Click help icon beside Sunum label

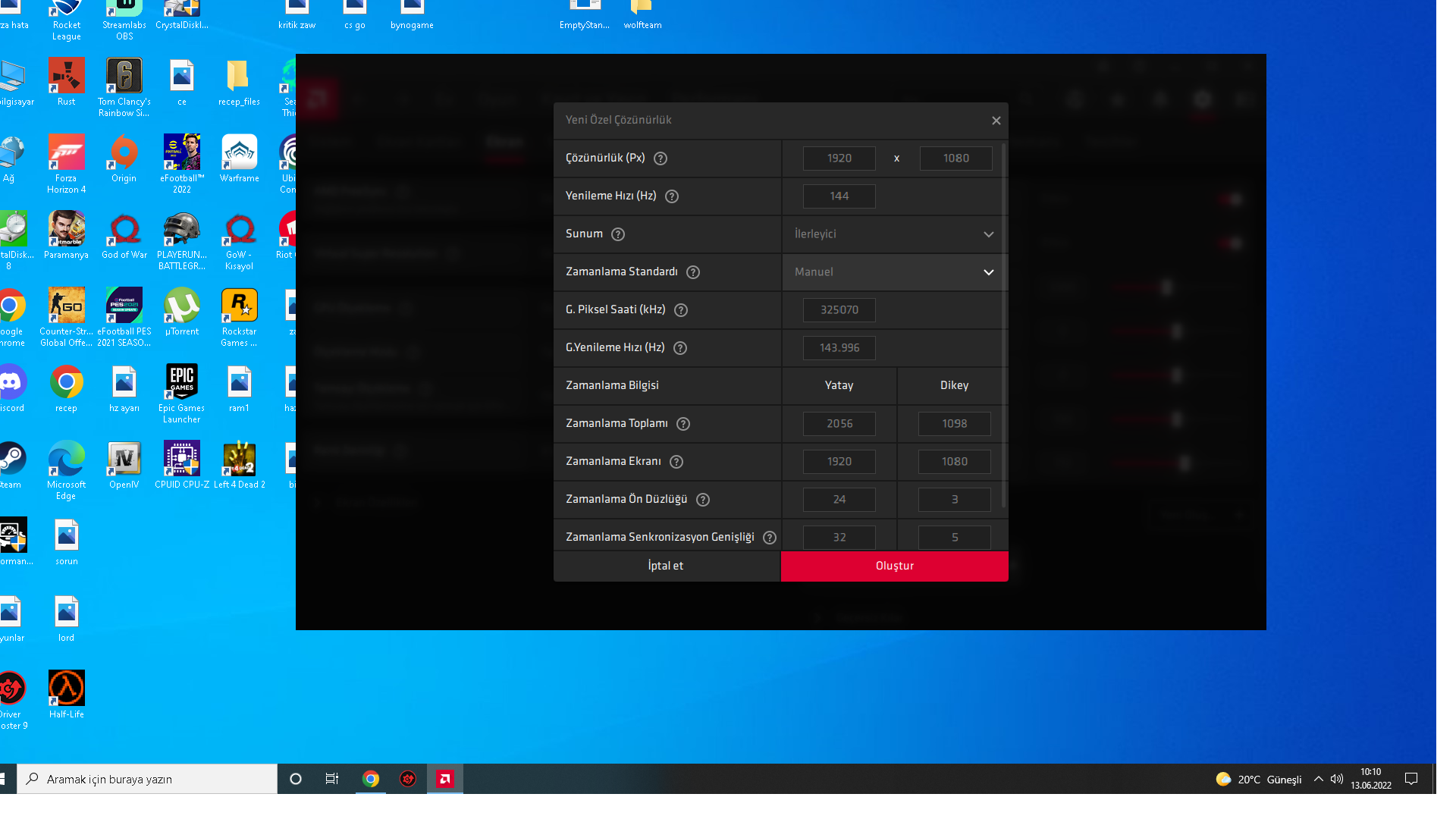pyautogui.click(x=618, y=234)
